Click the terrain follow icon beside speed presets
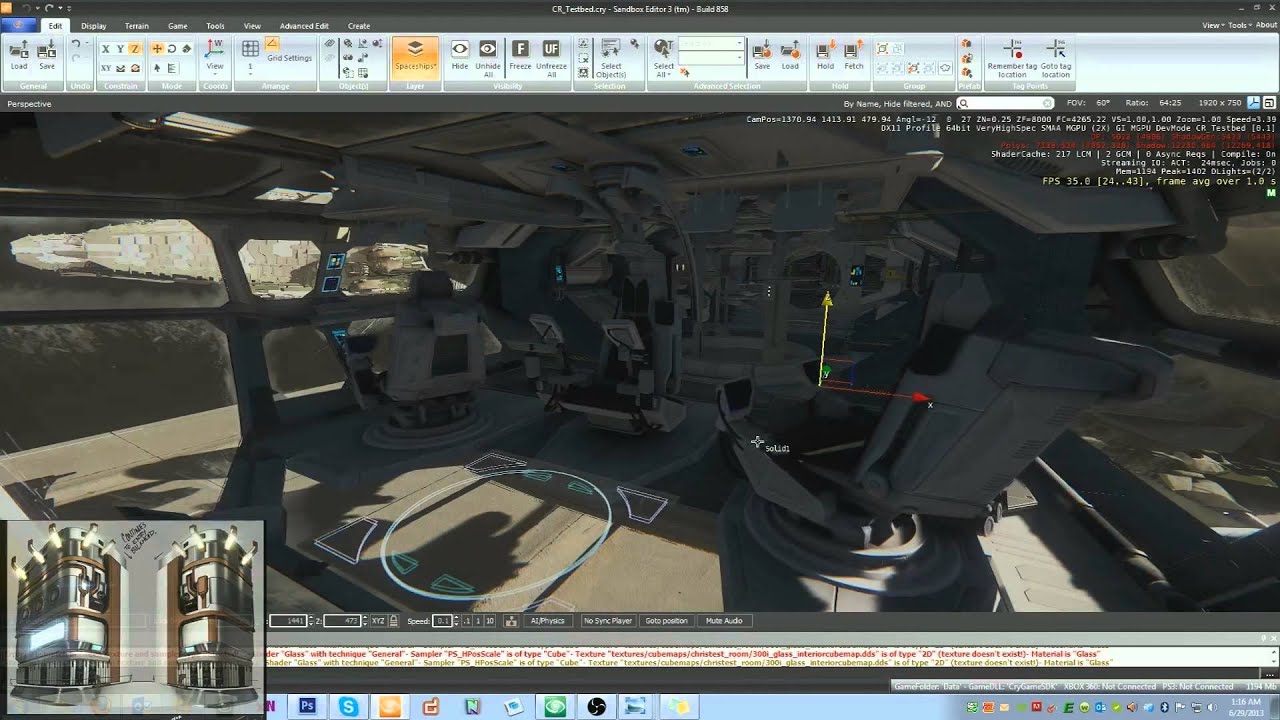The width and height of the screenshot is (1280, 720). tap(511, 621)
